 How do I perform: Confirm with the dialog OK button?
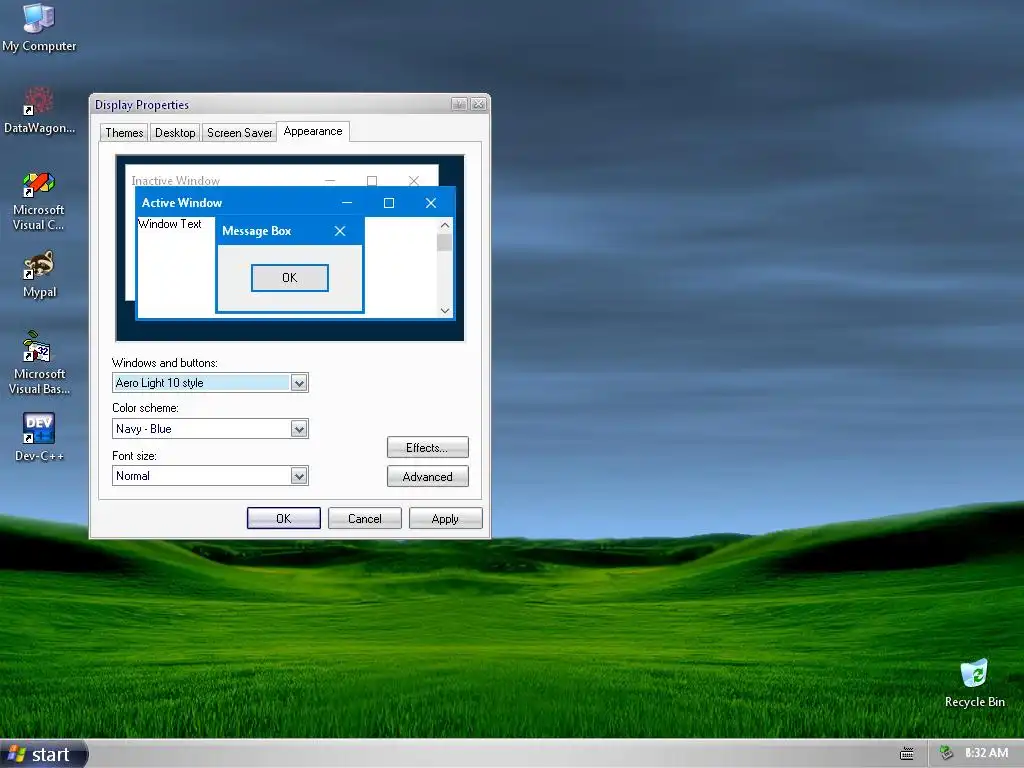(x=283, y=519)
